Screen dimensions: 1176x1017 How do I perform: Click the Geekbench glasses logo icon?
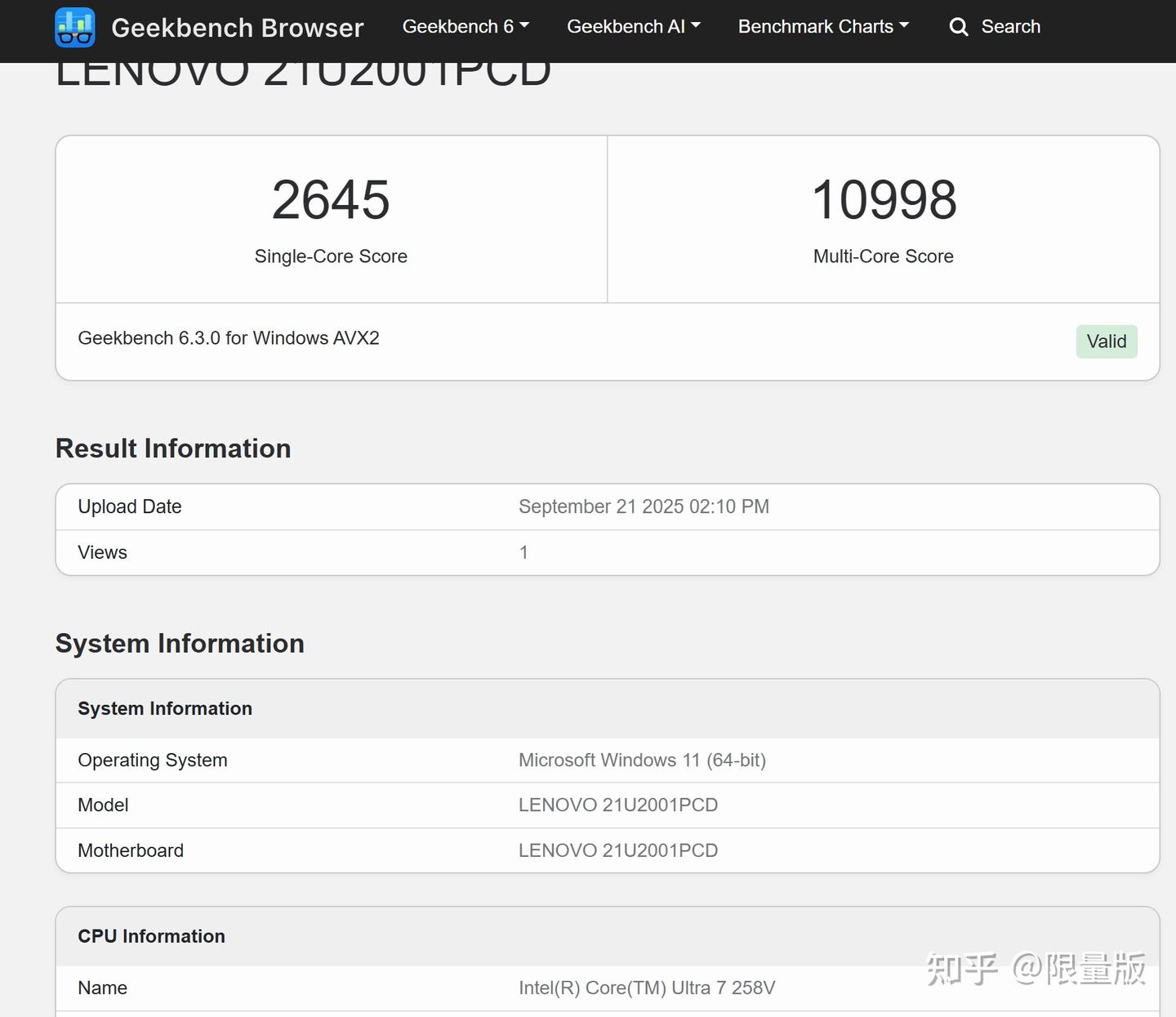(x=75, y=27)
